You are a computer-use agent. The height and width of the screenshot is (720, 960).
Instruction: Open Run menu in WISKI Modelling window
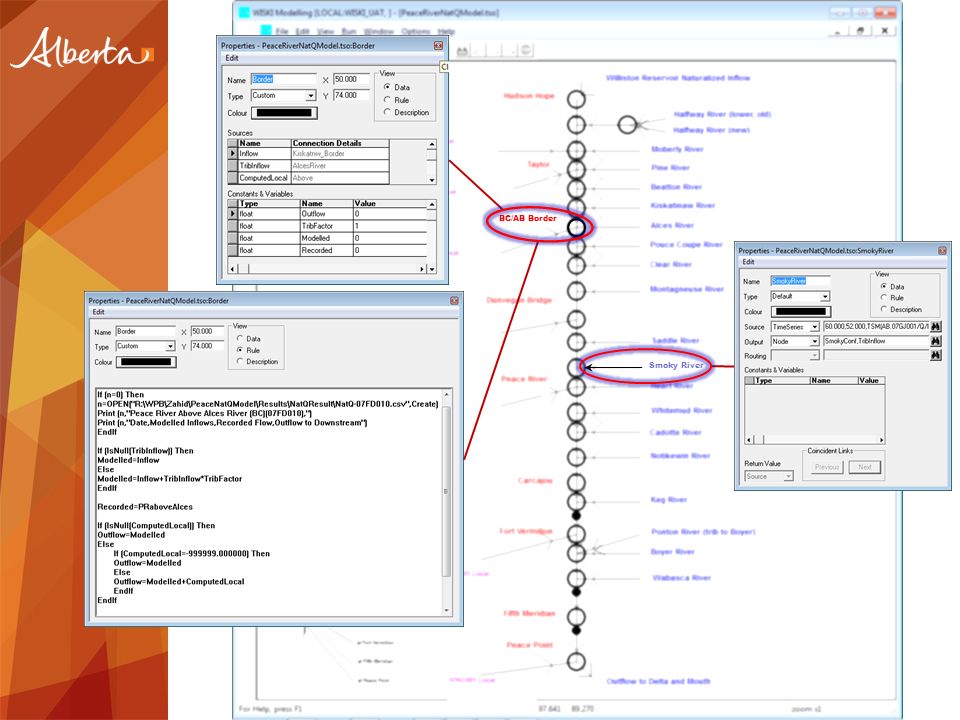coord(348,31)
